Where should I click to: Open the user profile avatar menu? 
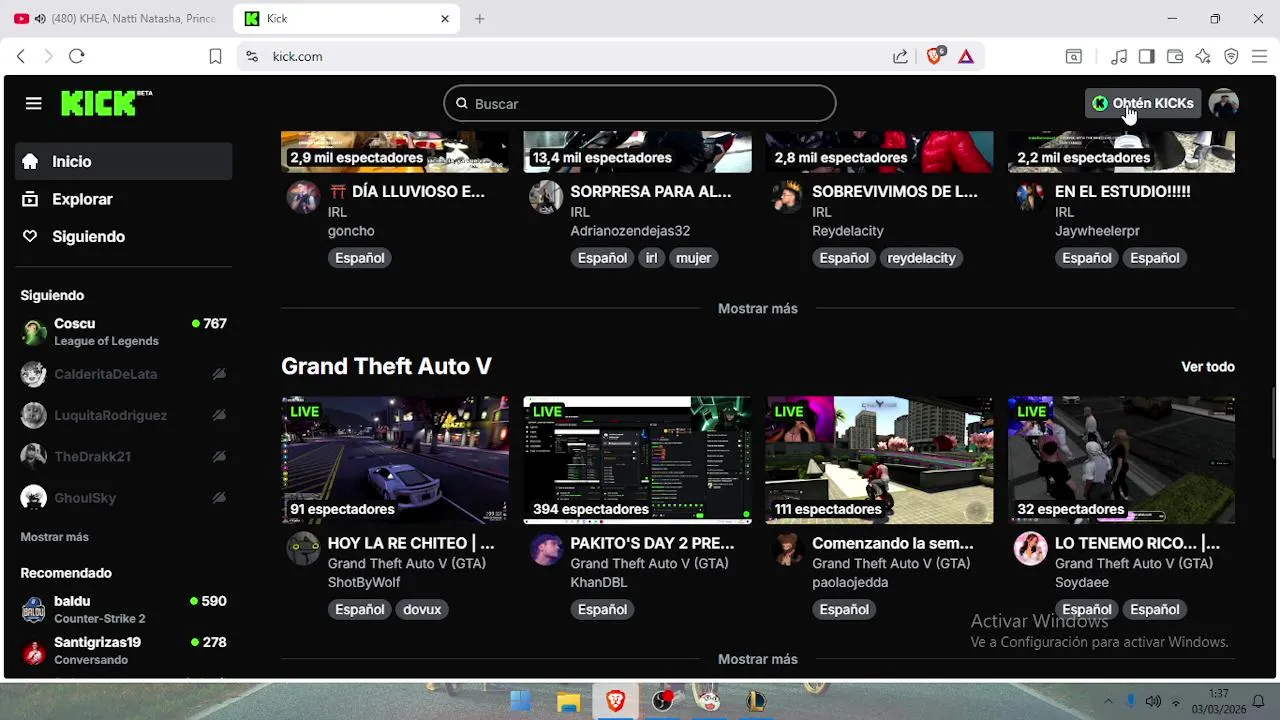click(x=1223, y=103)
